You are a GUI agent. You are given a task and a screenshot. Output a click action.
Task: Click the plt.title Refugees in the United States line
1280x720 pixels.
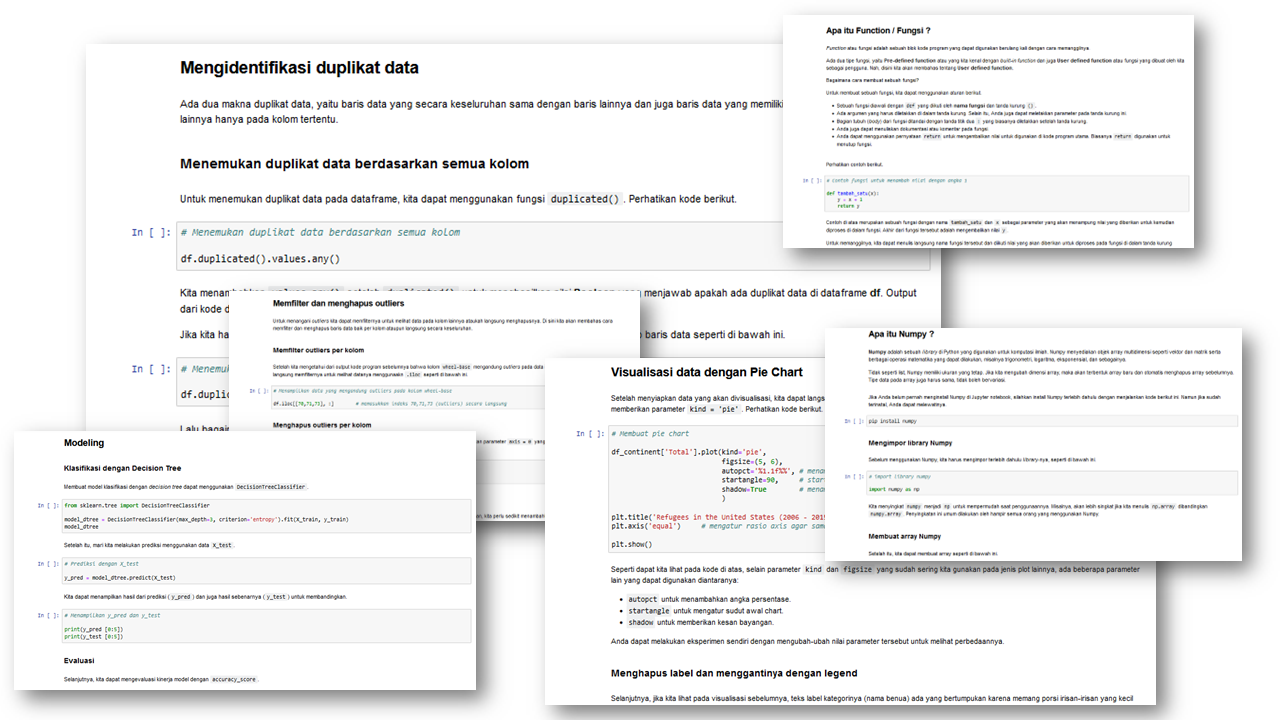point(700,516)
